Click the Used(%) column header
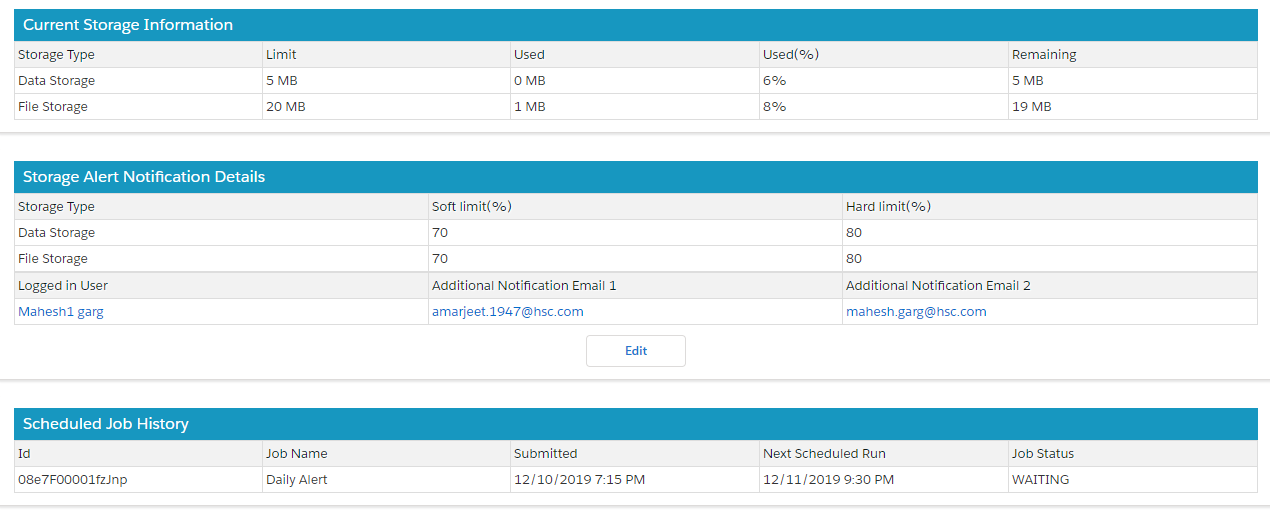This screenshot has height=512, width=1270. [790, 55]
